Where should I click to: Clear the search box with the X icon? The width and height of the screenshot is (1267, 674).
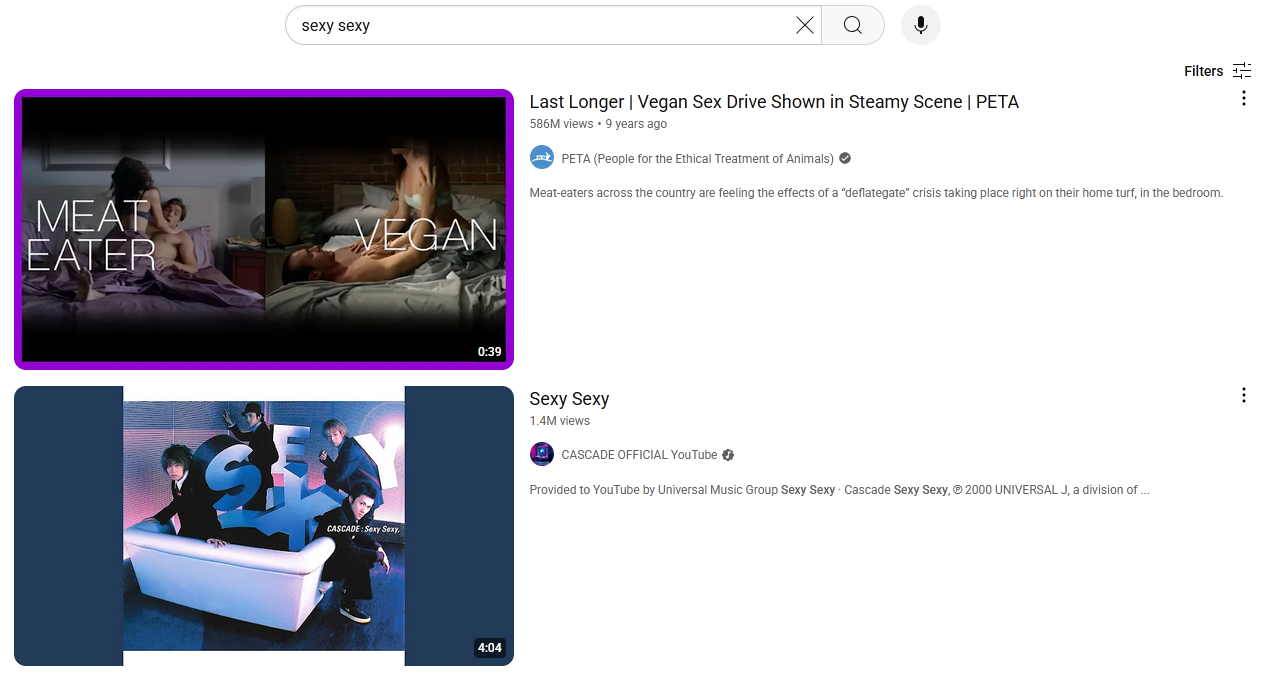click(x=804, y=26)
